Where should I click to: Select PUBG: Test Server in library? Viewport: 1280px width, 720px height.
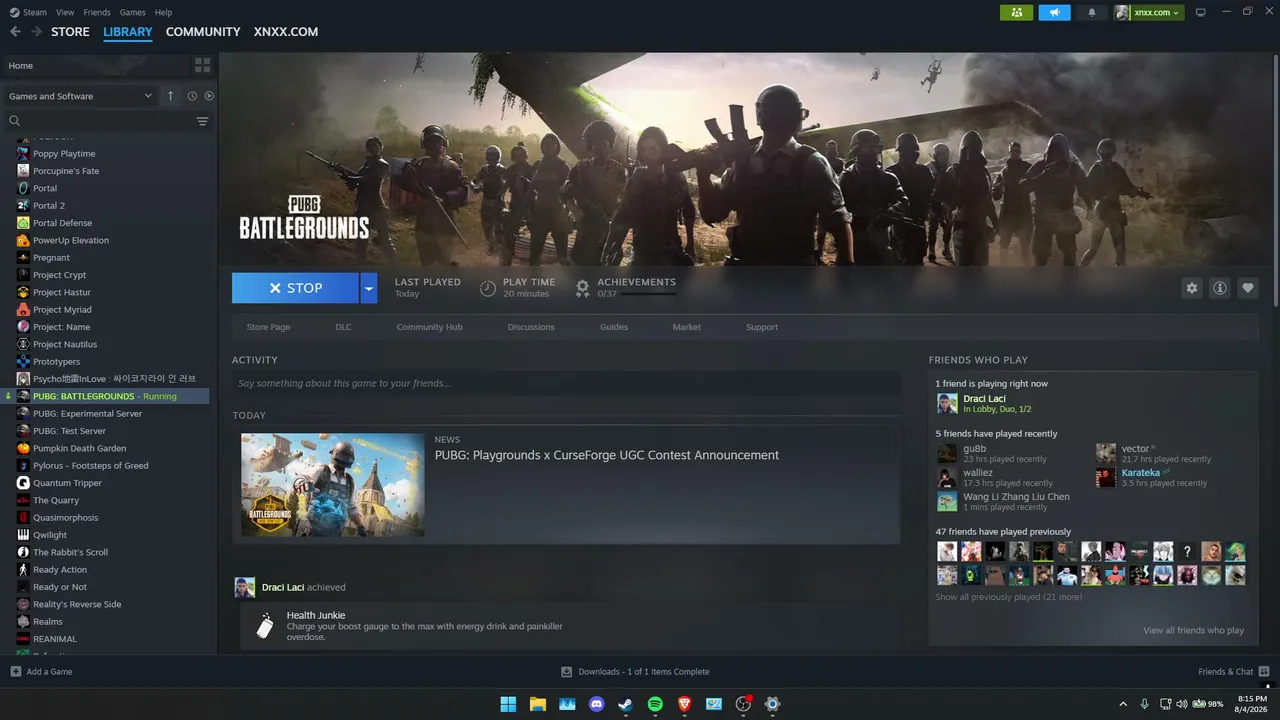pyautogui.click(x=69, y=431)
